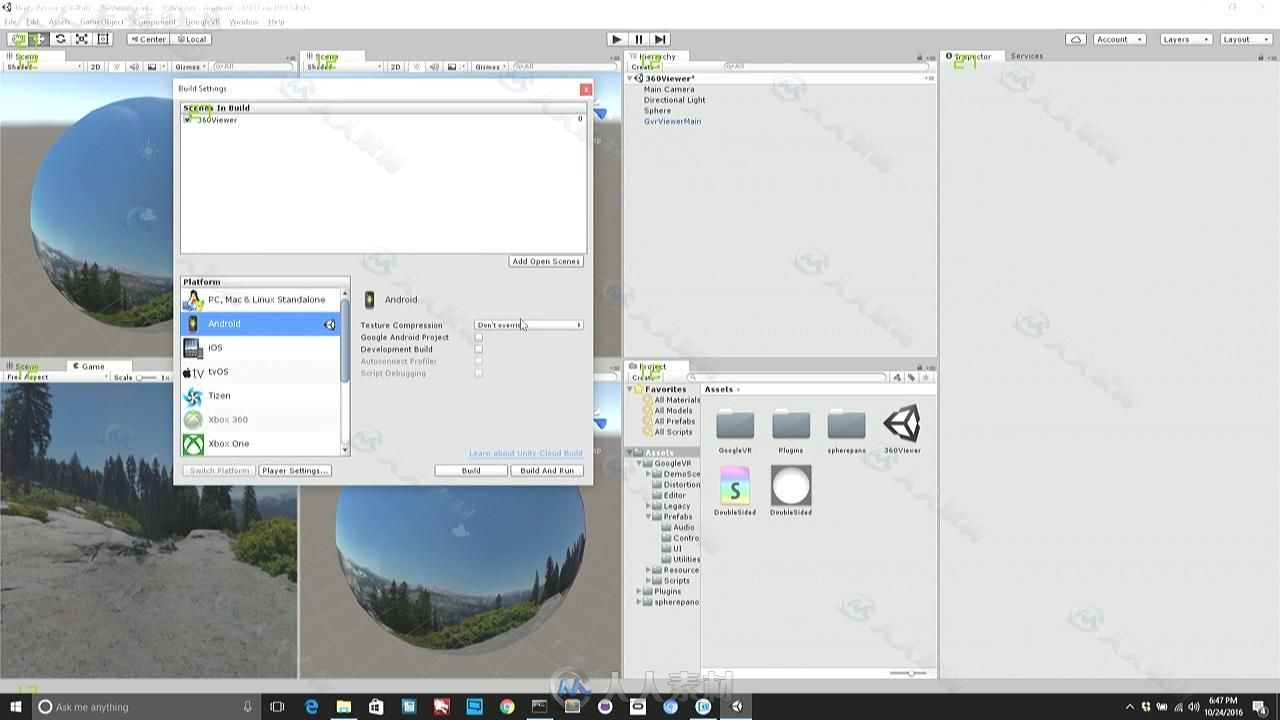Click the Player Settings button
The image size is (1280, 720).
point(295,470)
